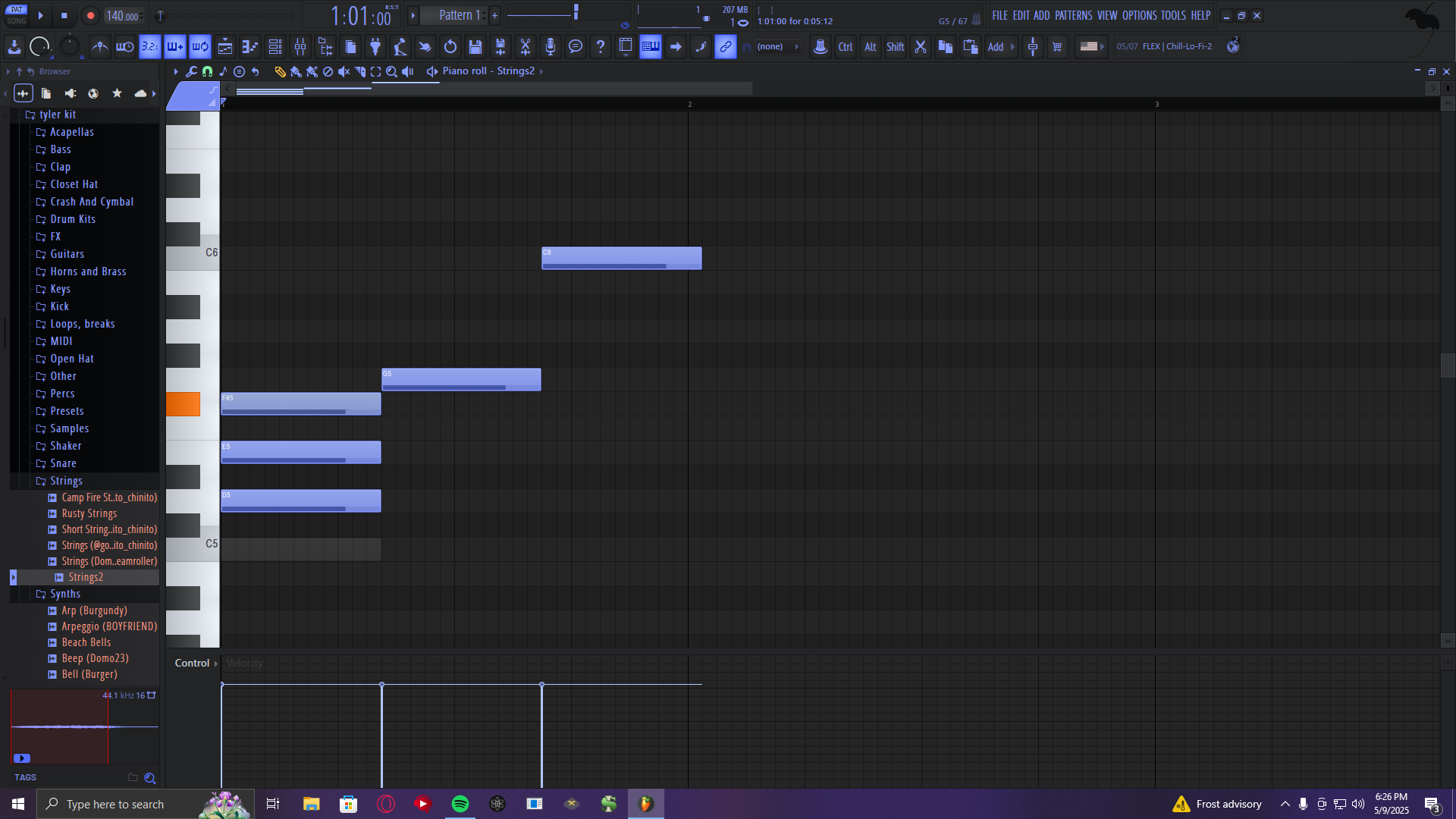1456x819 pixels.
Task: Select the piano roll mute tool
Action: [344, 71]
